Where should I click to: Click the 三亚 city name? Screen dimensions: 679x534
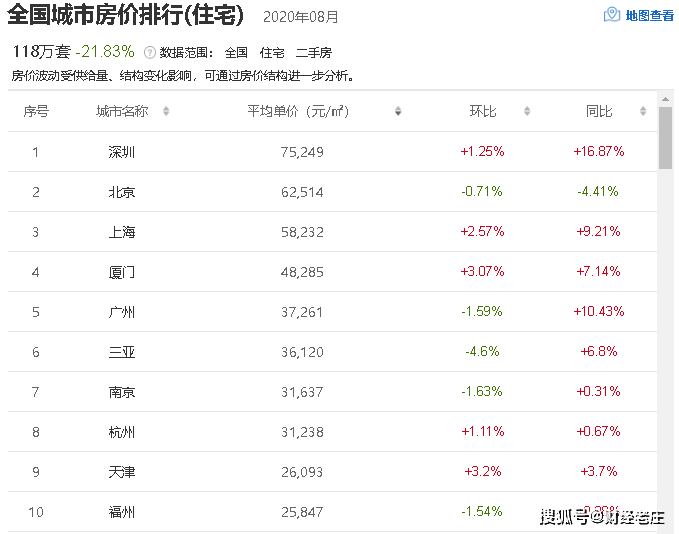click(x=122, y=352)
